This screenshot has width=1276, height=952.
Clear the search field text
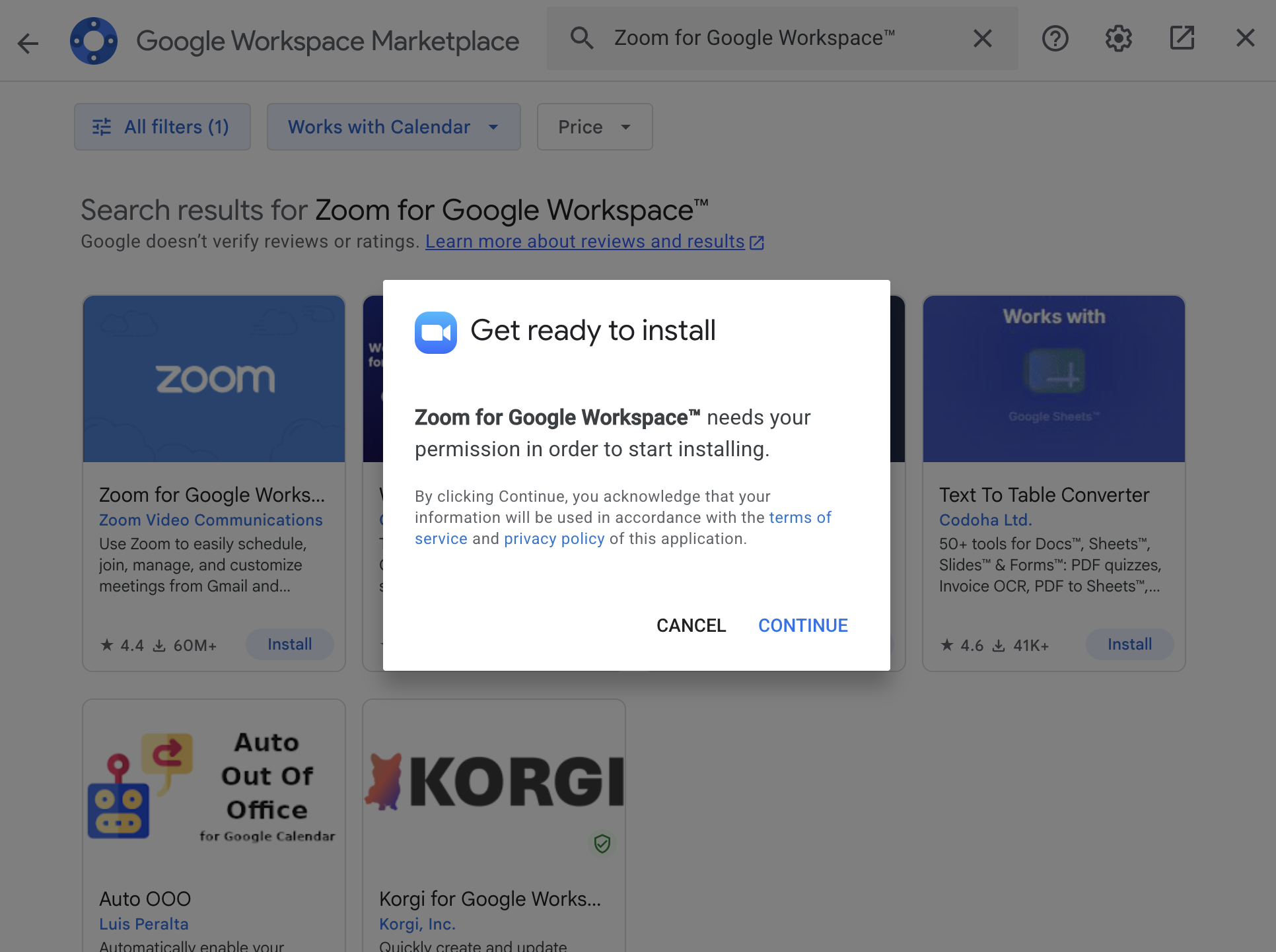point(983,38)
